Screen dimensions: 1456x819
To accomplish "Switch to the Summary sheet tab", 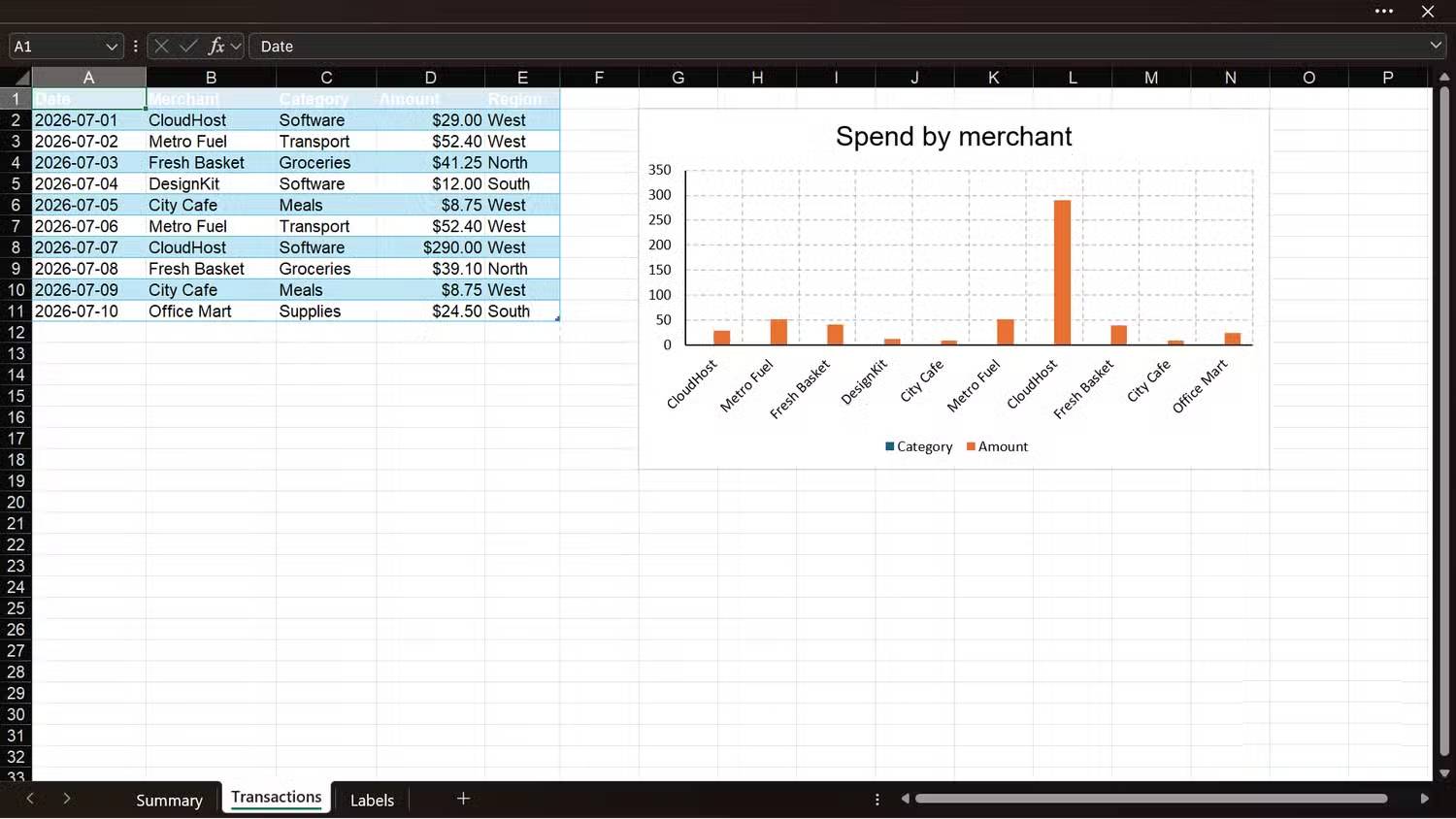I will click(x=169, y=800).
